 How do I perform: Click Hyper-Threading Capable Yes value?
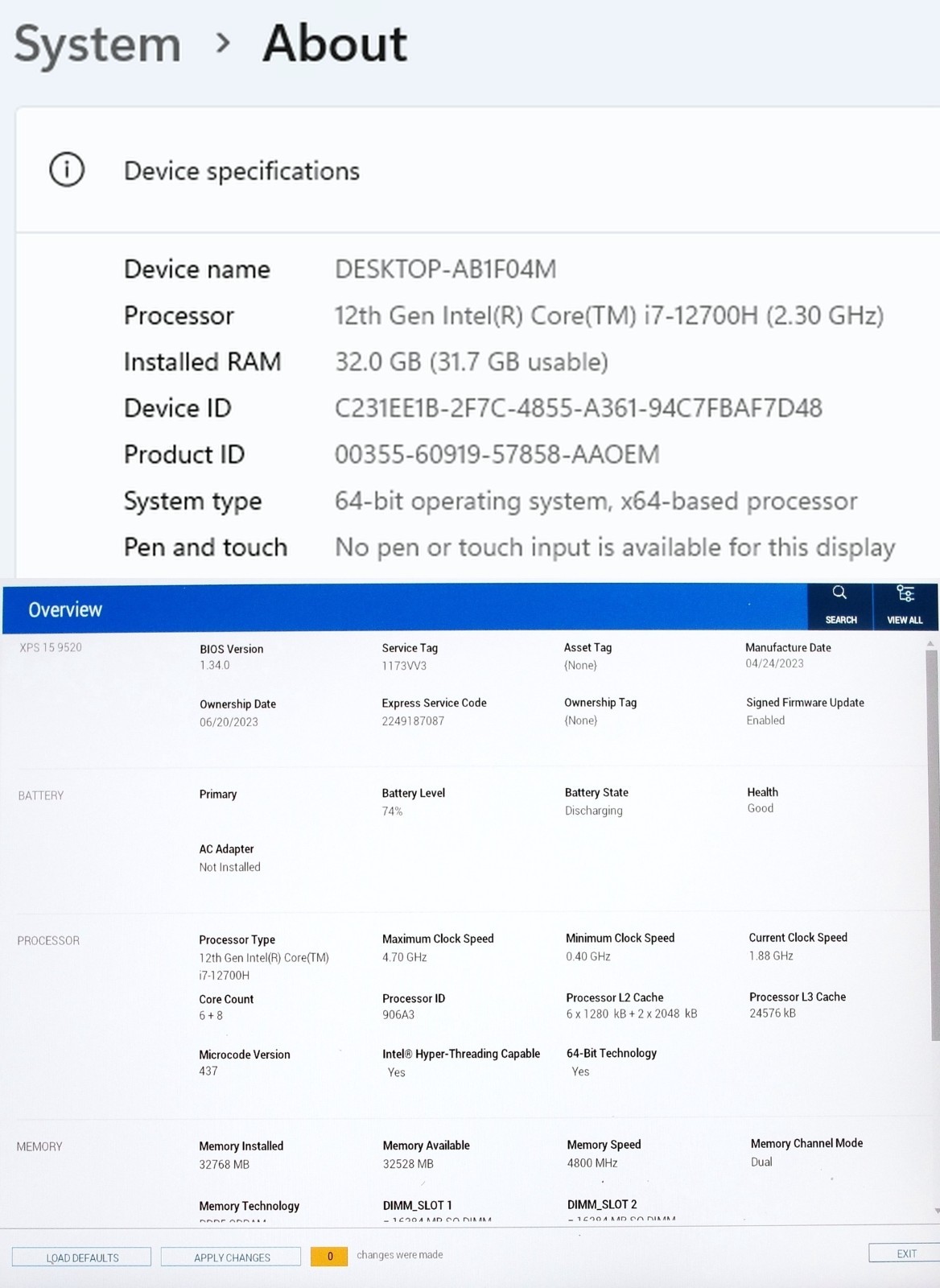pyautogui.click(x=397, y=1072)
